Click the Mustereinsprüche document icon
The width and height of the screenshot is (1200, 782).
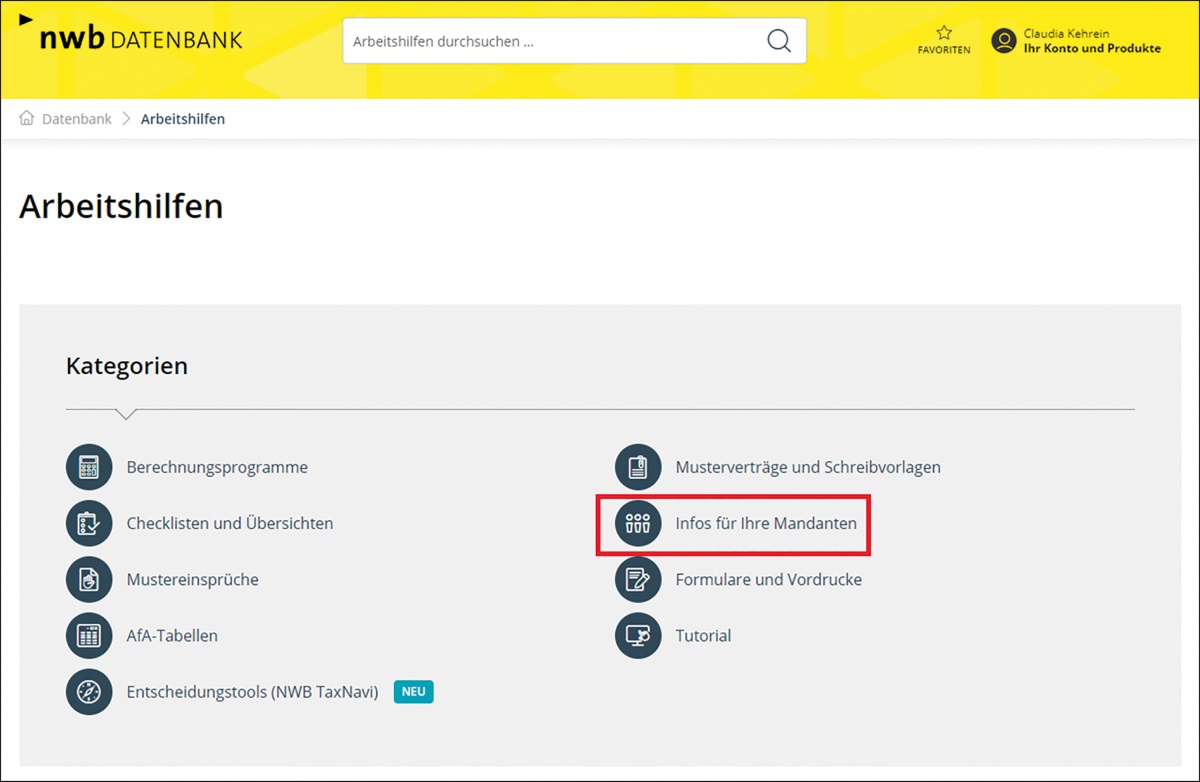pyautogui.click(x=89, y=579)
